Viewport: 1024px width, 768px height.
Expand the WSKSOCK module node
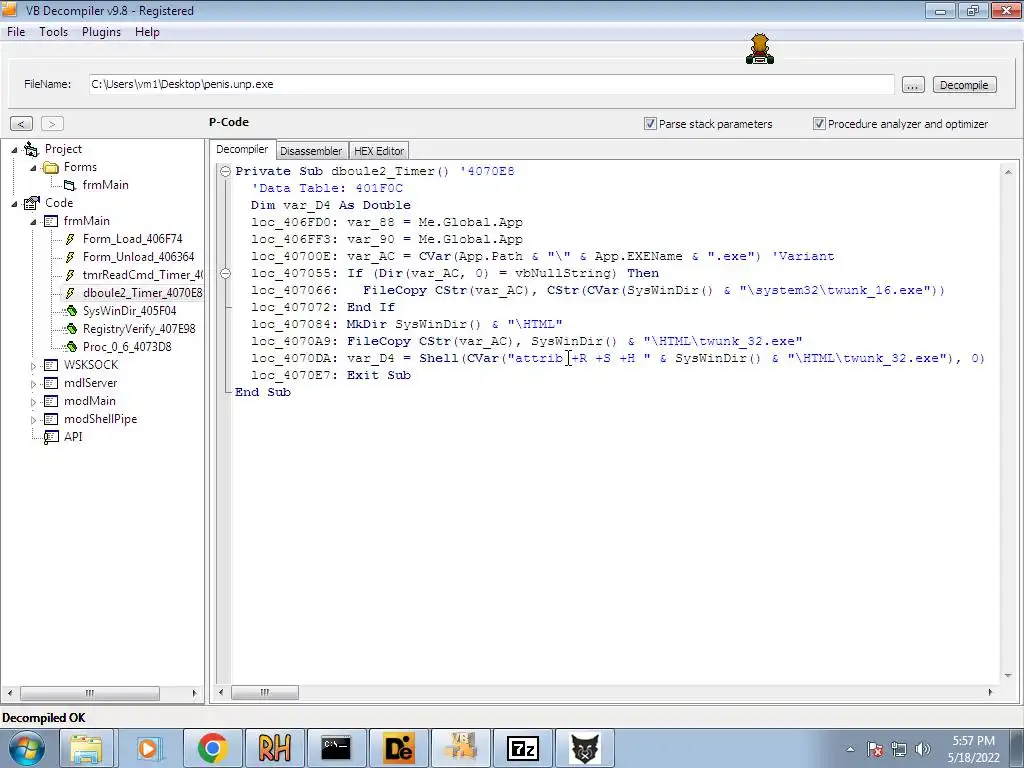pos(33,366)
